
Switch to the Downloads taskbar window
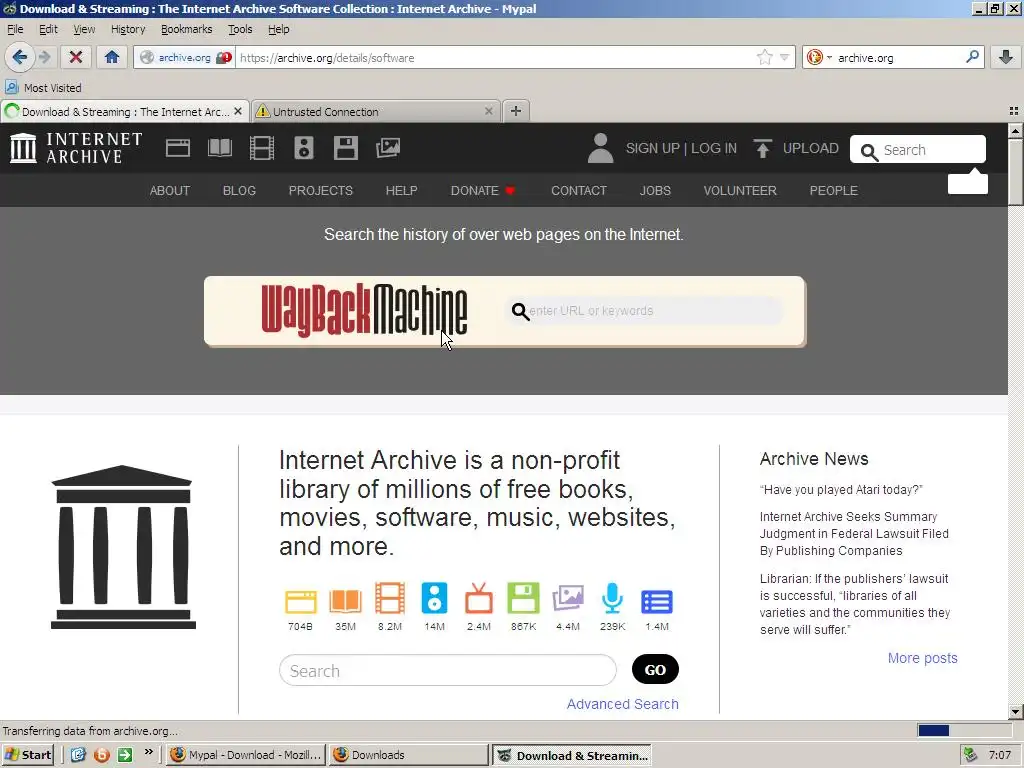(409, 755)
